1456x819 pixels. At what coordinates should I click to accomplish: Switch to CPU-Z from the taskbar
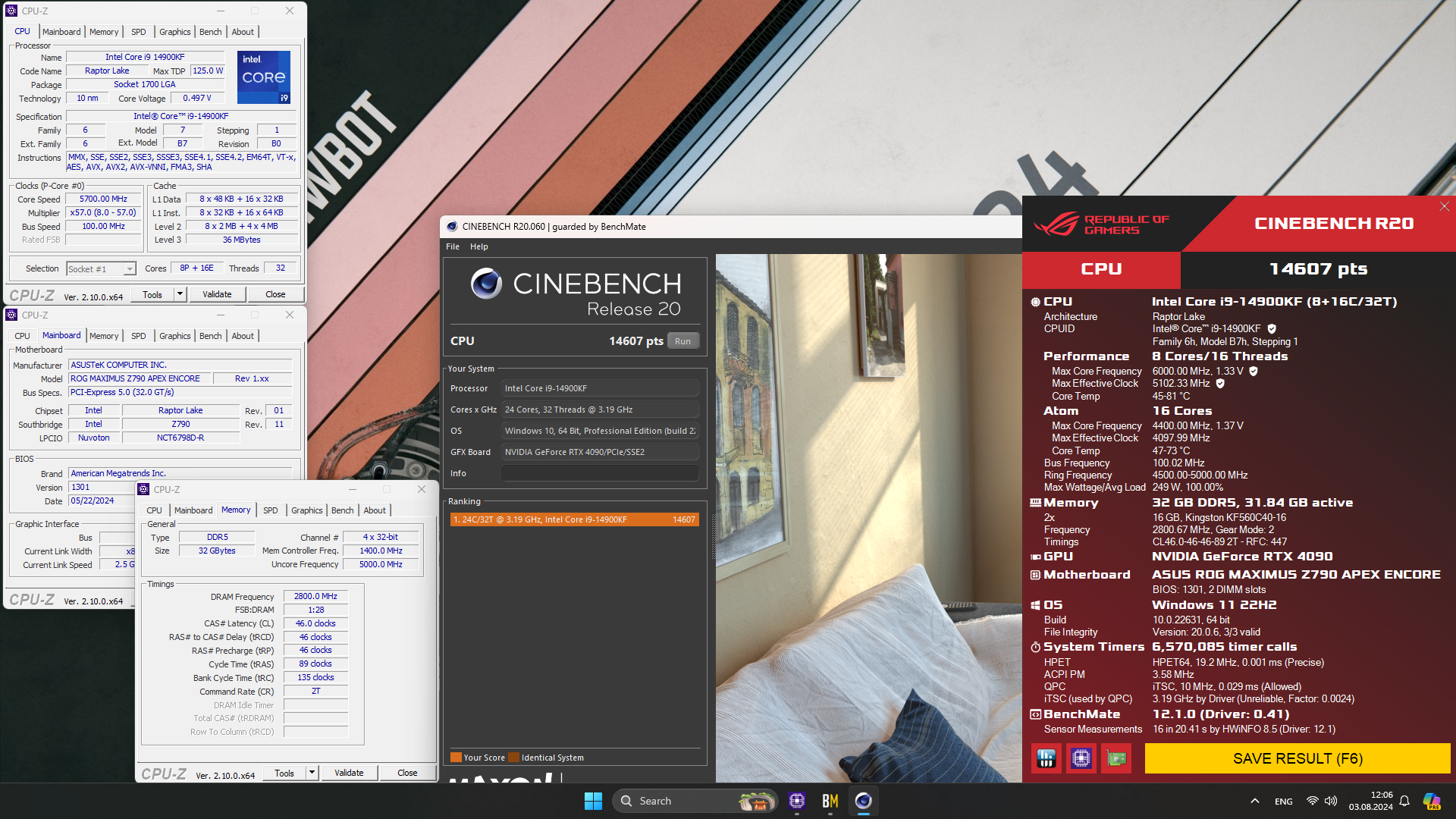tap(796, 801)
